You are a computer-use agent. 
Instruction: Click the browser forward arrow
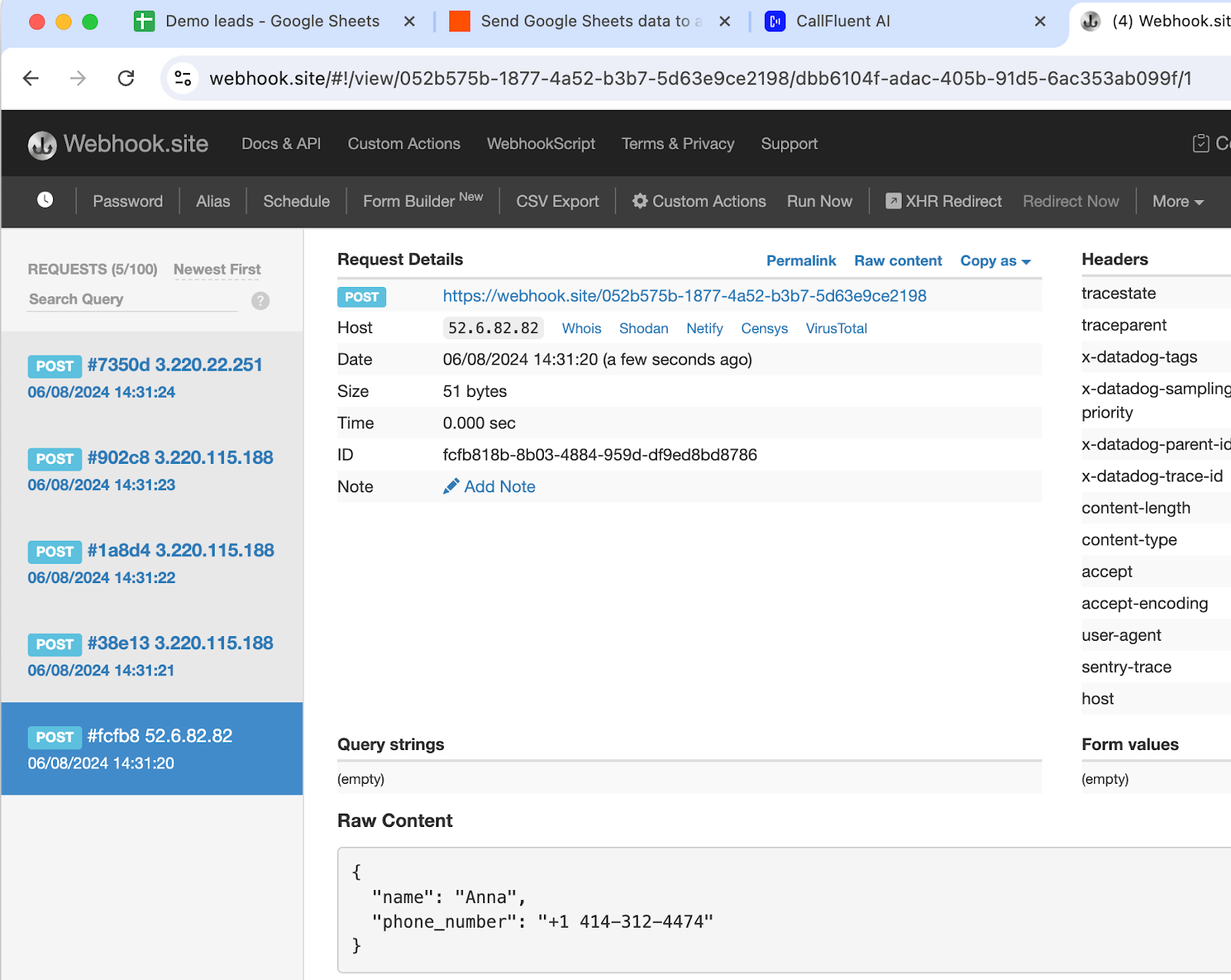click(78, 78)
